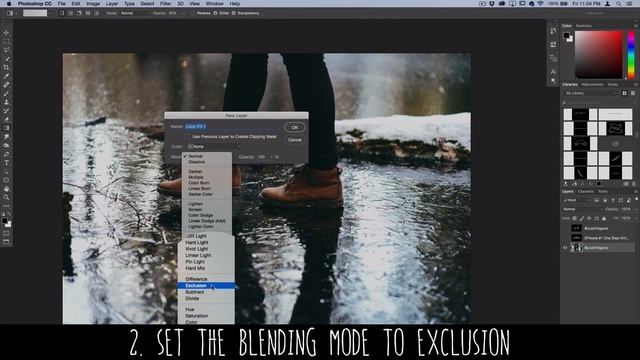The width and height of the screenshot is (640, 360).
Task: Change the screen mode icon
Action: point(6,242)
